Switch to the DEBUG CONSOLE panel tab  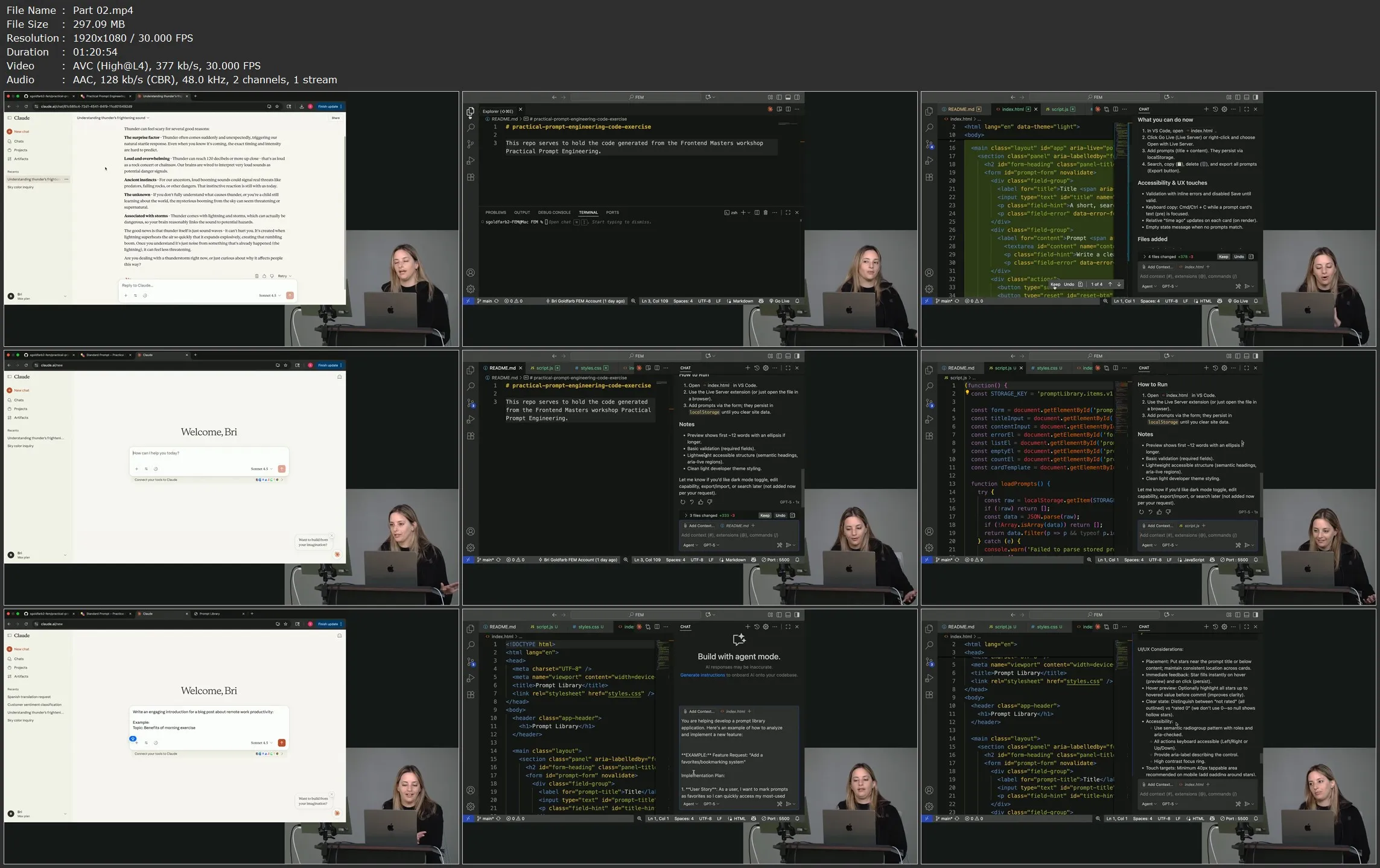(x=554, y=212)
